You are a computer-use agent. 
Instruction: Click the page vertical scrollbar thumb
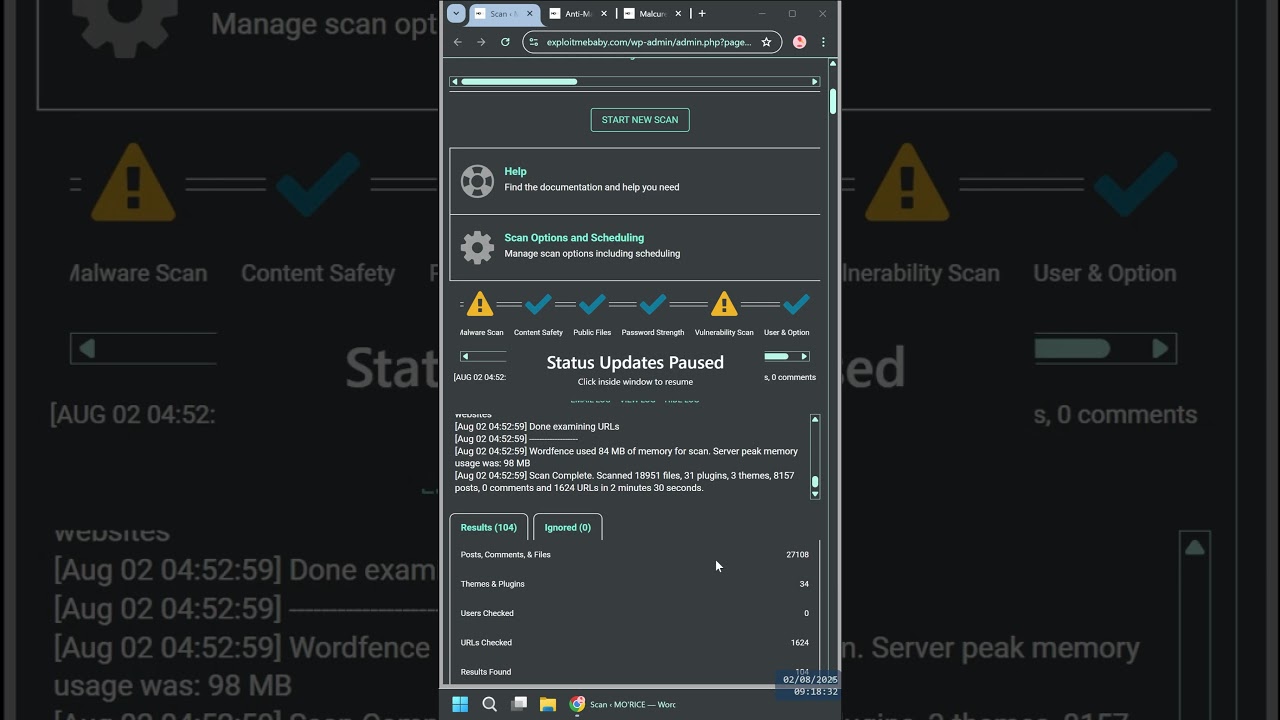pos(832,101)
